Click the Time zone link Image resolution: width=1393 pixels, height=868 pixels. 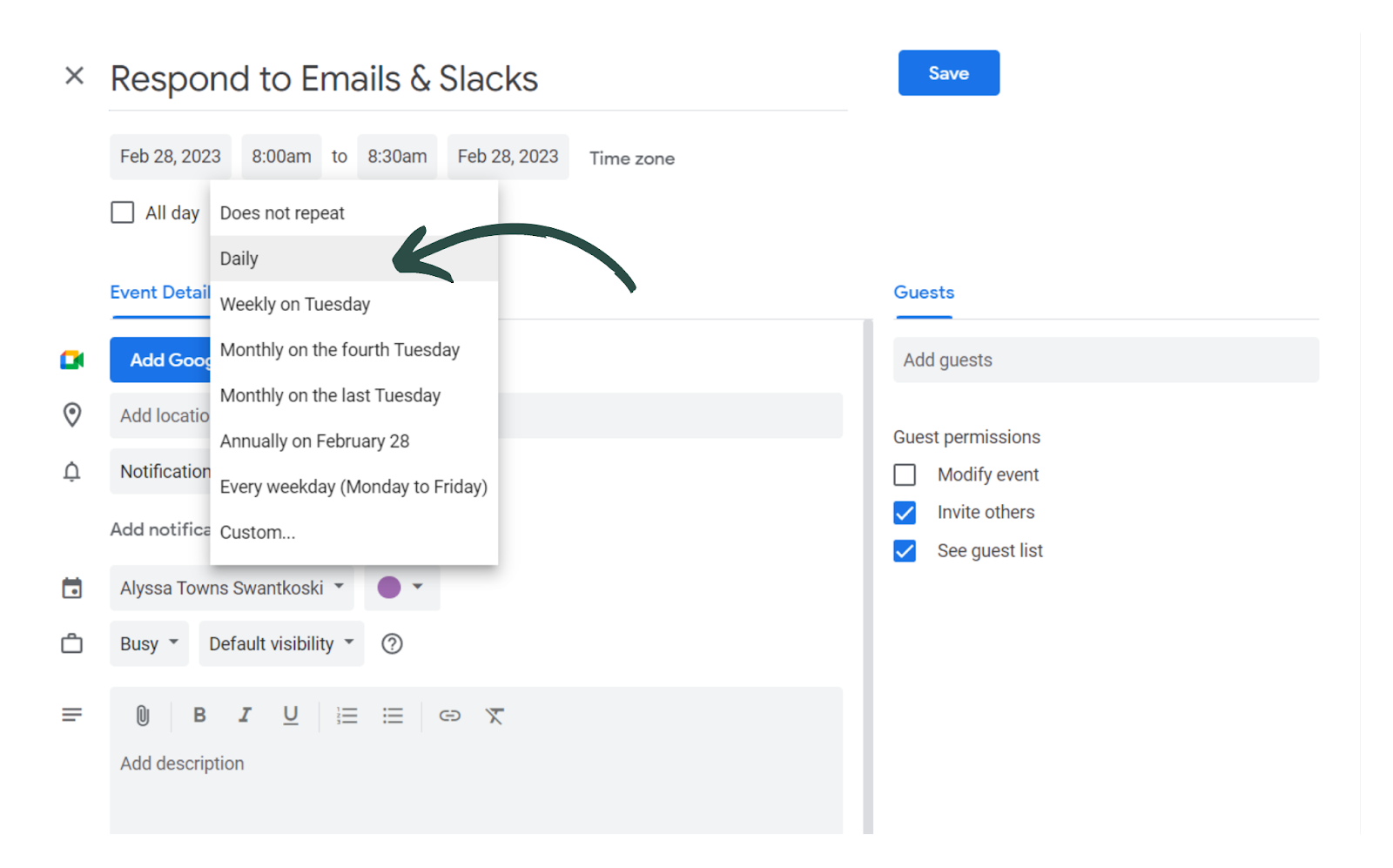[632, 158]
